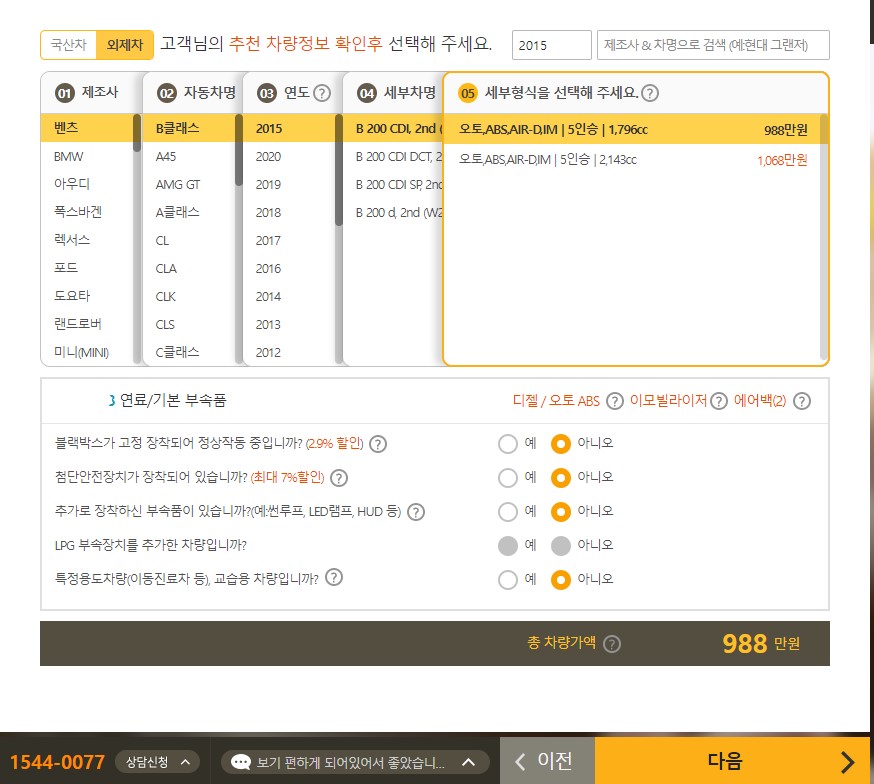Screen dimensions: 874x784
Task: Select 예 for 특정용도차량 question
Action: pos(508,580)
